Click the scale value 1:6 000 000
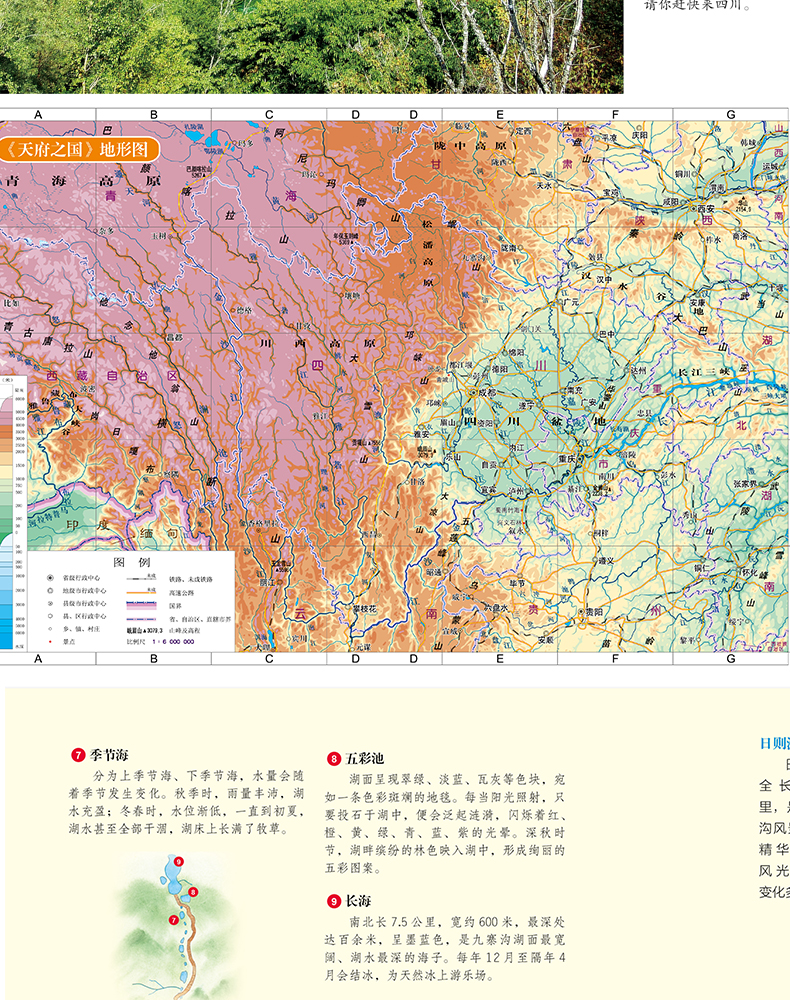 (x=173, y=642)
